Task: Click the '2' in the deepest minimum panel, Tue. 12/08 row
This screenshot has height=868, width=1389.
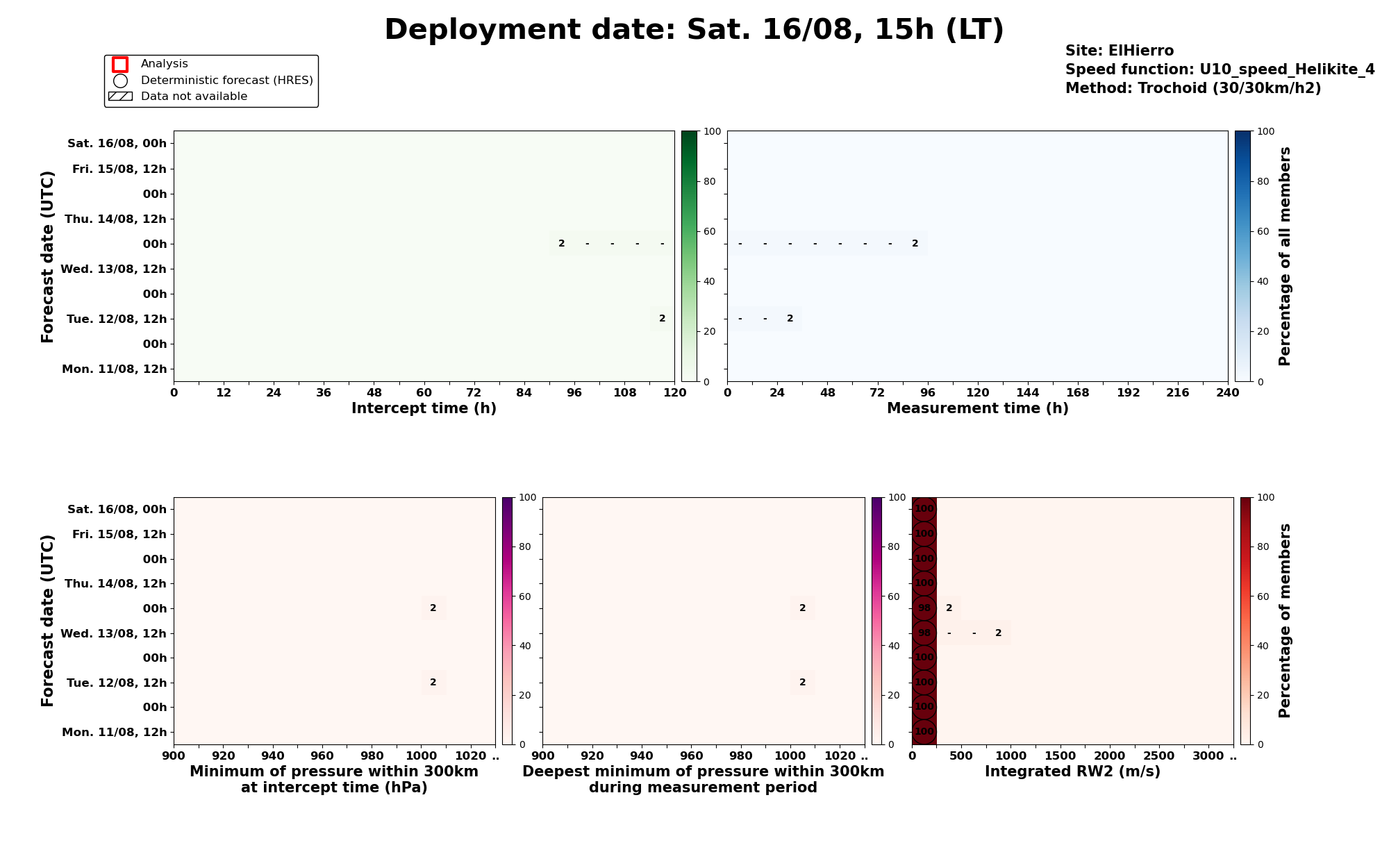Action: (803, 683)
